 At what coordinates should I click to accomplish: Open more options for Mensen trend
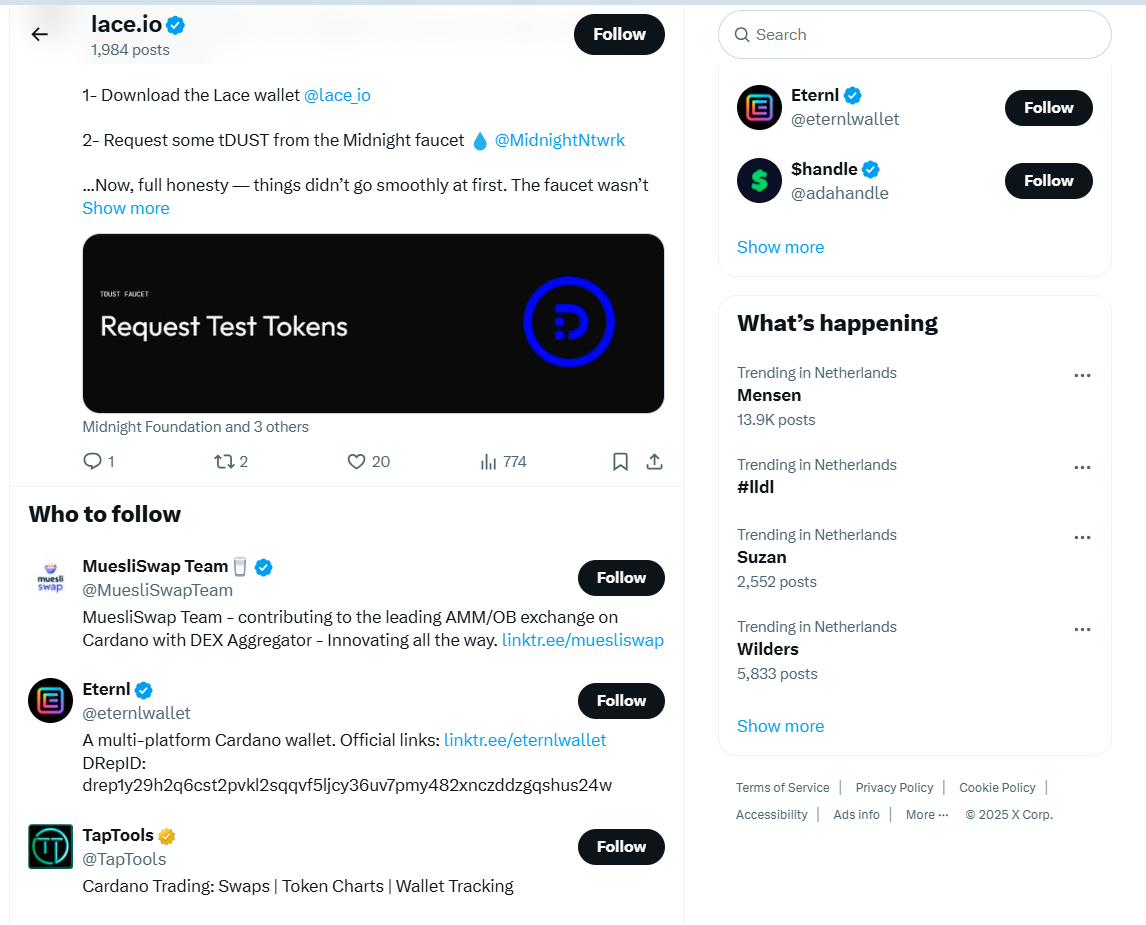point(1081,375)
